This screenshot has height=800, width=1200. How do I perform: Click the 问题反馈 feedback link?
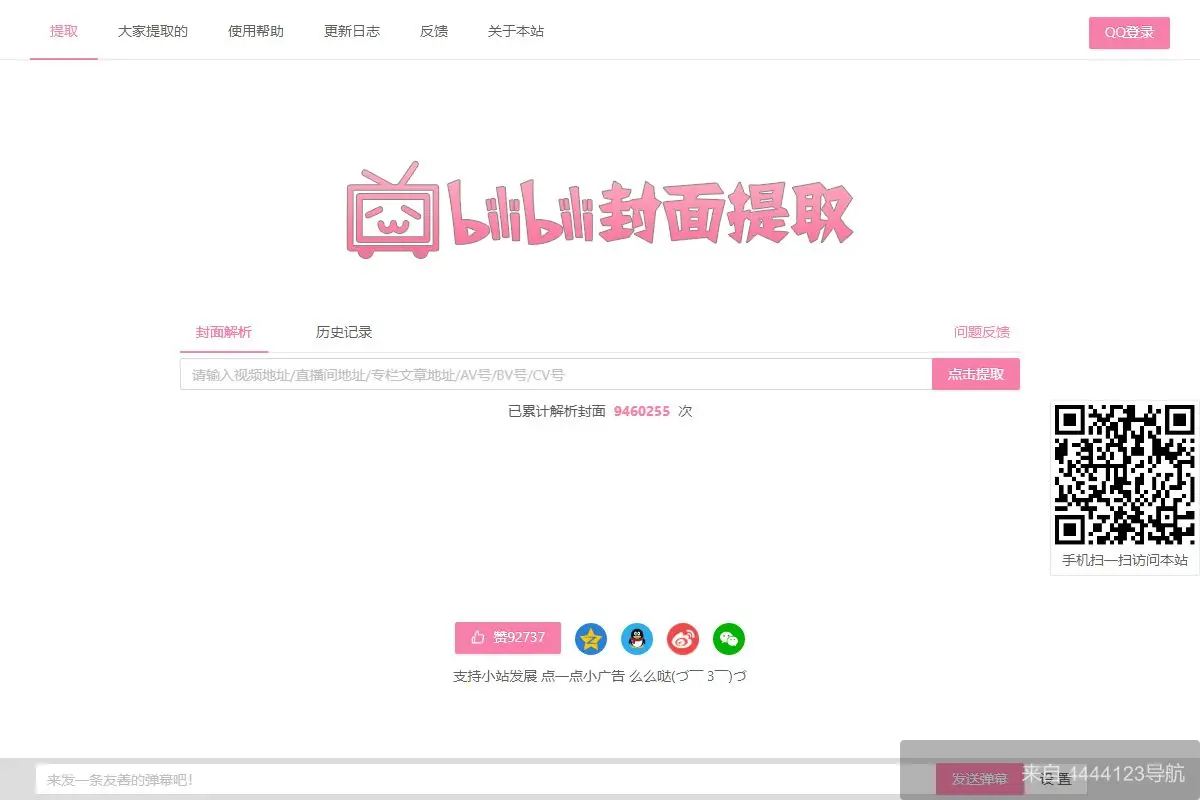[x=982, y=331]
